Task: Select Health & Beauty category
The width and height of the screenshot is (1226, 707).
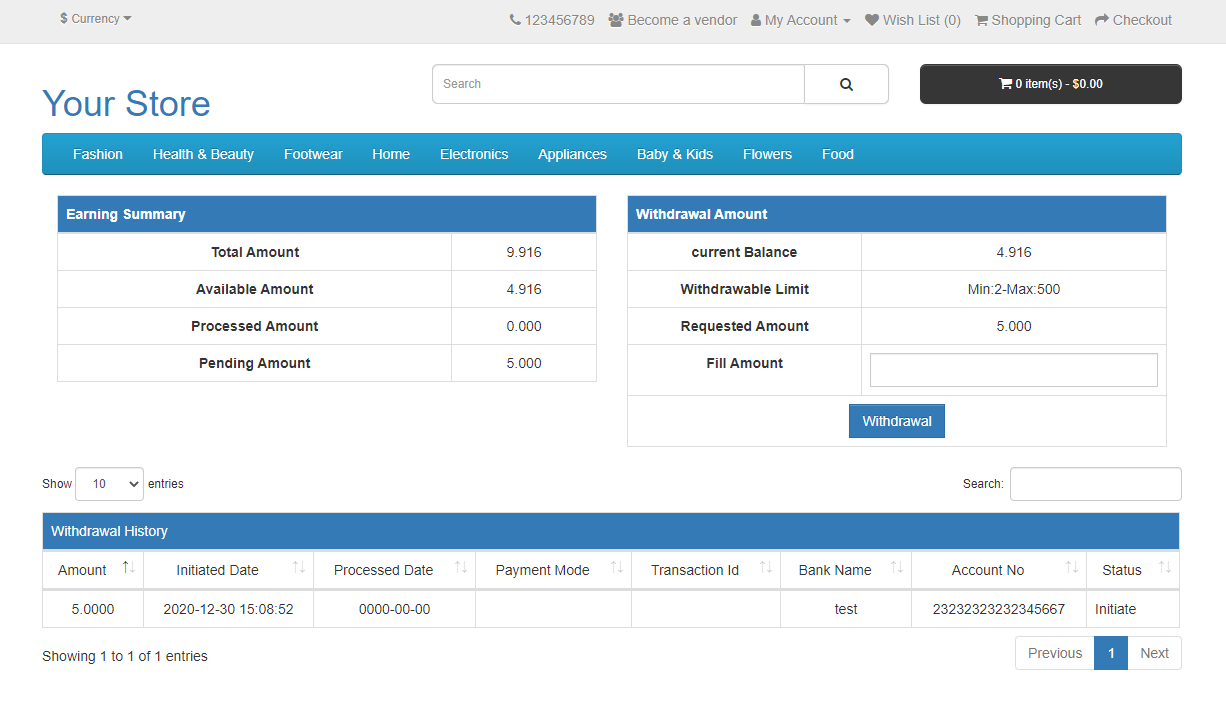Action: (203, 154)
